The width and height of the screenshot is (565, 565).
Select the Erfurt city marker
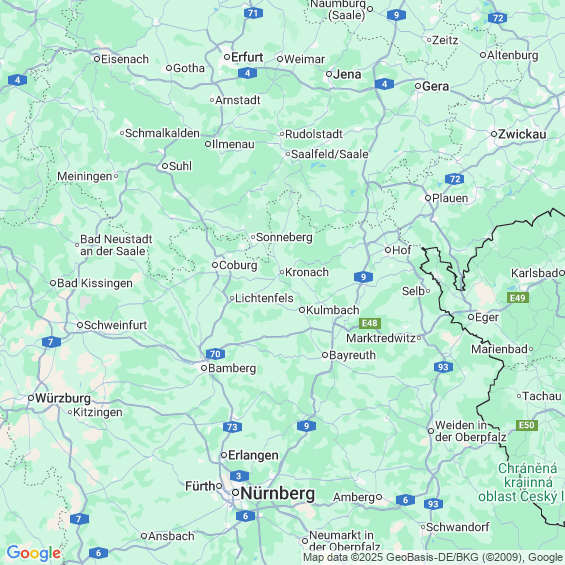pyautogui.click(x=227, y=57)
